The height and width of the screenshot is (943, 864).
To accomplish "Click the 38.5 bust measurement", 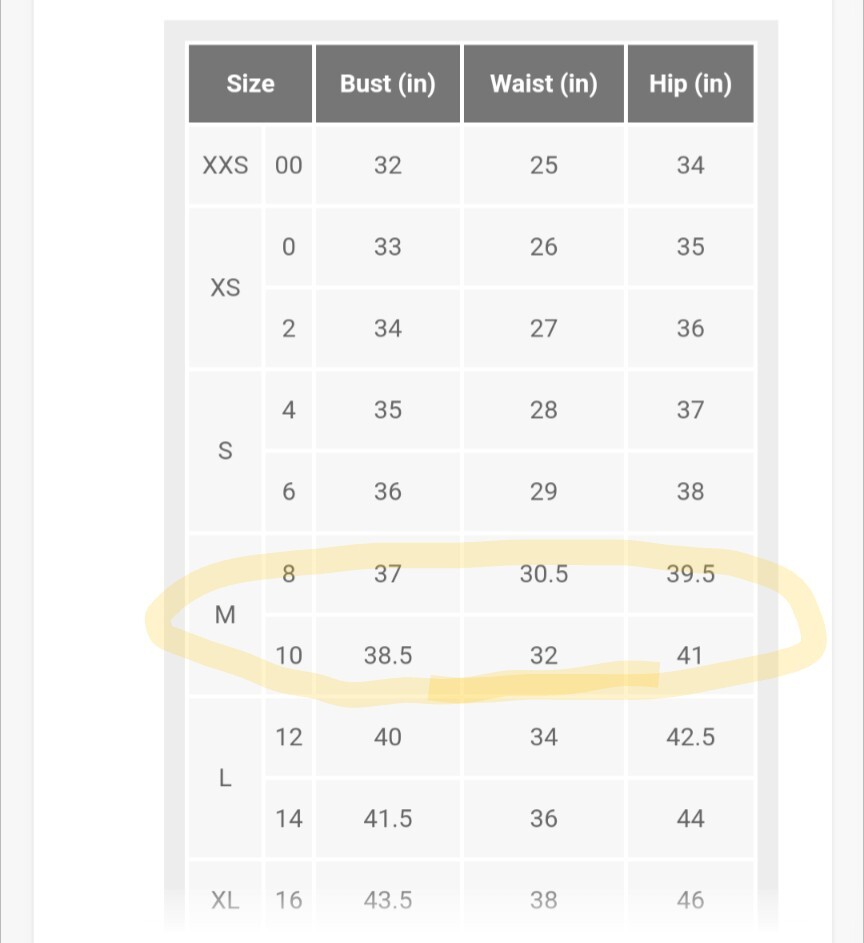I will coord(388,656).
